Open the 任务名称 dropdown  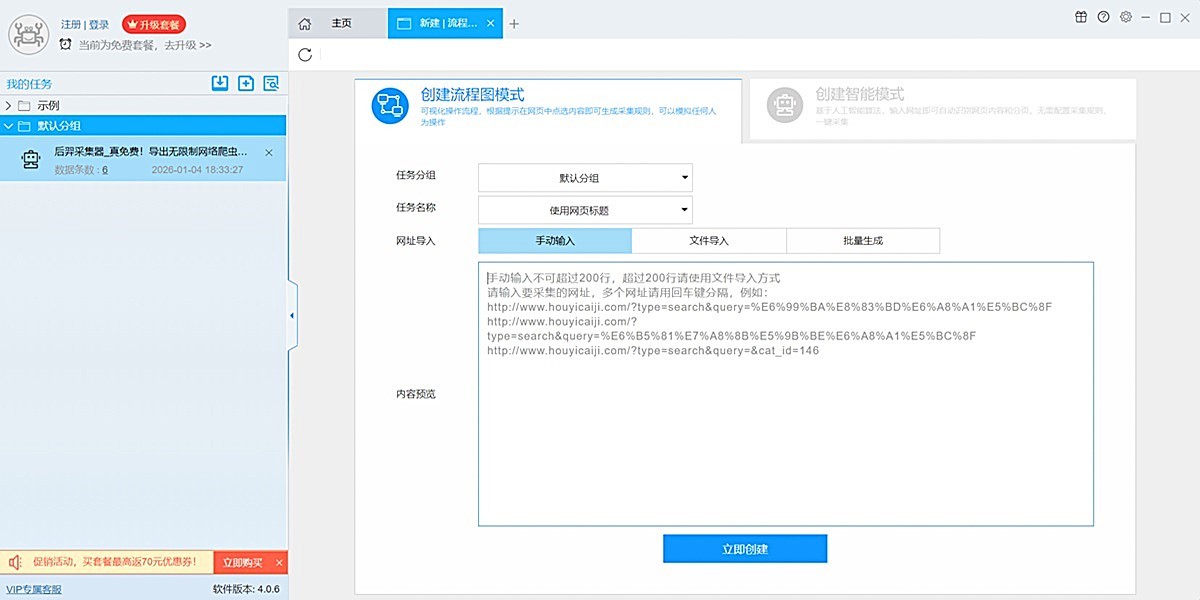[x=585, y=210]
